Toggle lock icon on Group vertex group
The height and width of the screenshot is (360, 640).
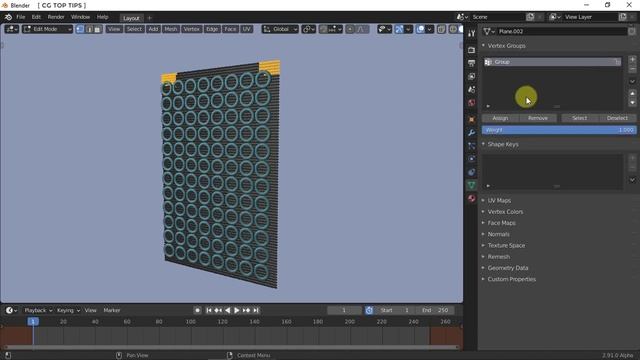click(617, 62)
